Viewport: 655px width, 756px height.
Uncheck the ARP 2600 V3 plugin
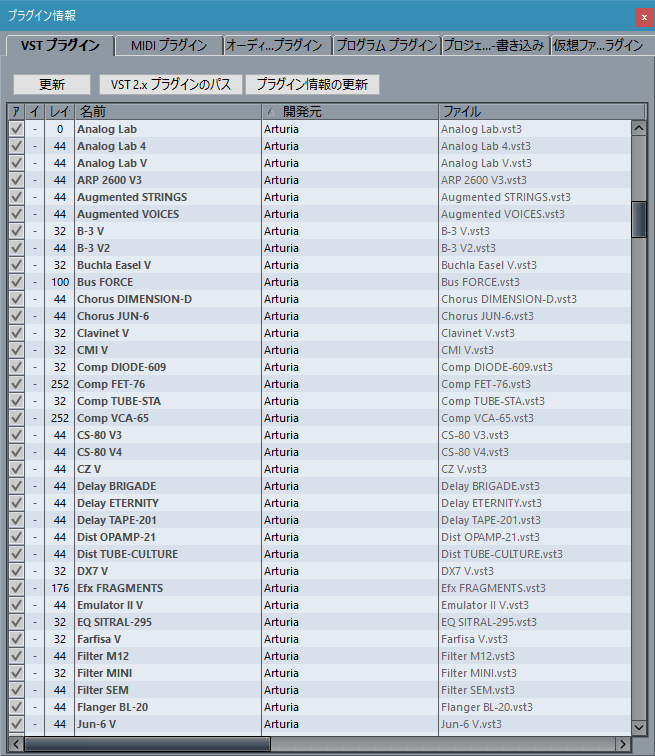(x=16, y=180)
